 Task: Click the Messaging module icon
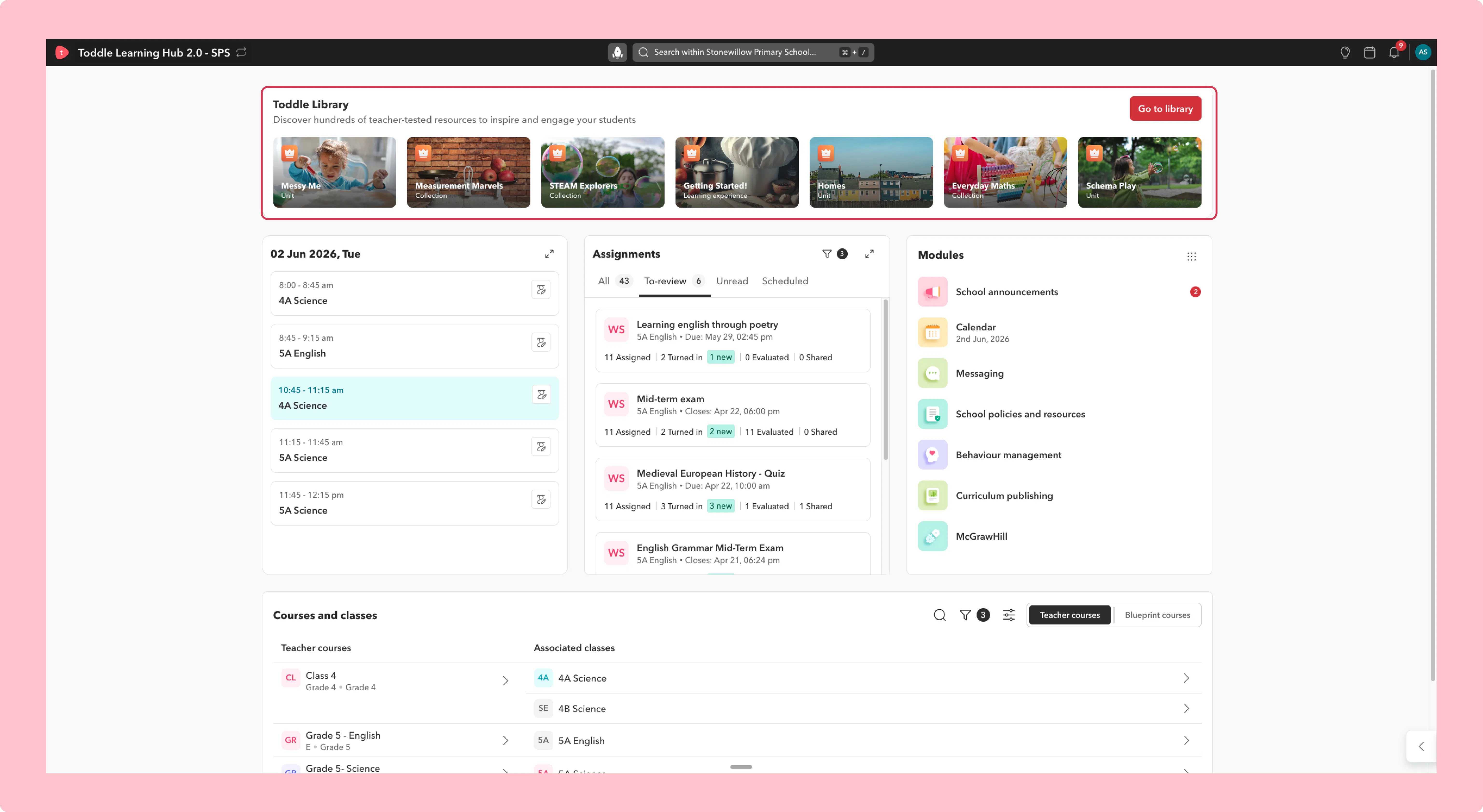pos(933,373)
